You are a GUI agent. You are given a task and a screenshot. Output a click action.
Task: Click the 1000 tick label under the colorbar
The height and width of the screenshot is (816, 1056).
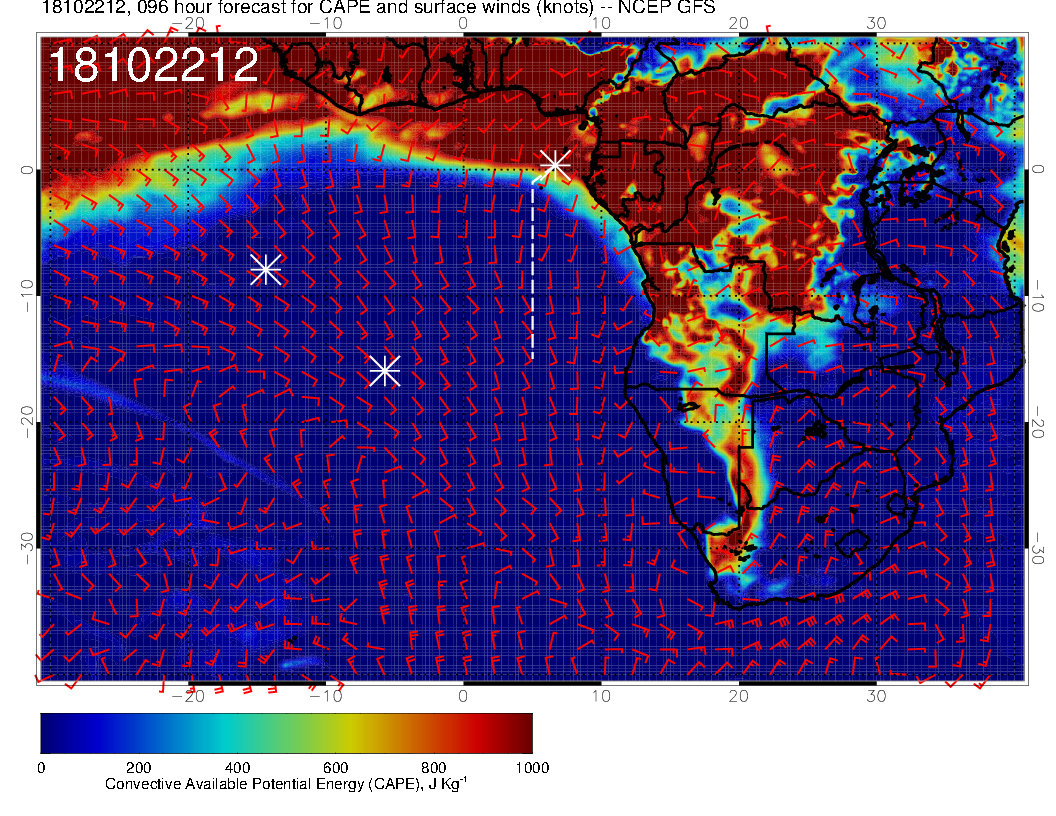click(x=531, y=767)
